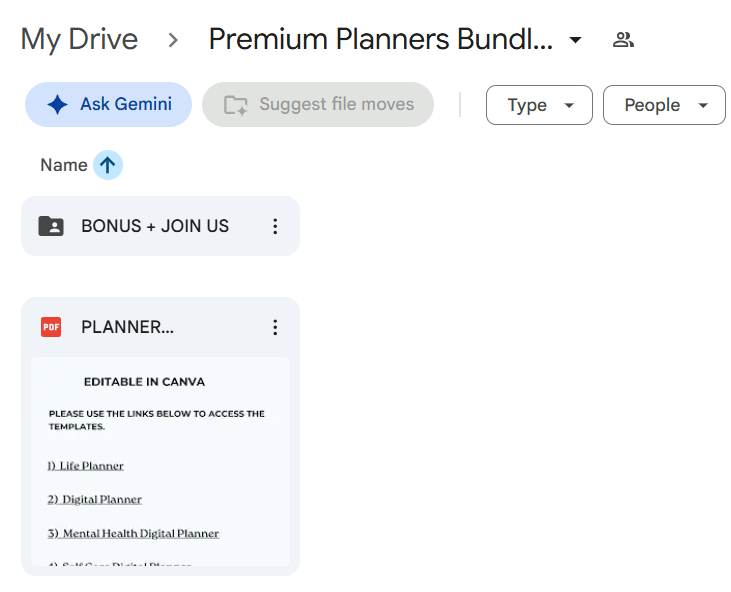This screenshot has width=731, height=592.
Task: Toggle sort direction arrow next to Name
Action: coord(108,165)
